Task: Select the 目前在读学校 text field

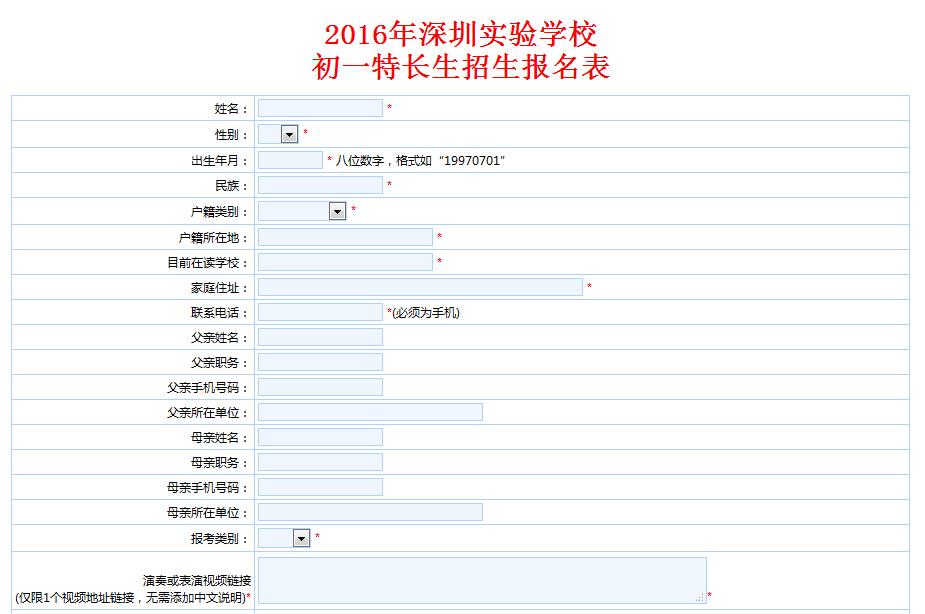Action: coord(345,262)
